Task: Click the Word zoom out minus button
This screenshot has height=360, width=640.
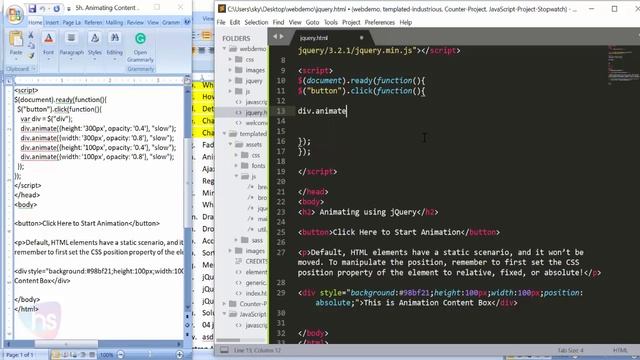Action: (121, 355)
